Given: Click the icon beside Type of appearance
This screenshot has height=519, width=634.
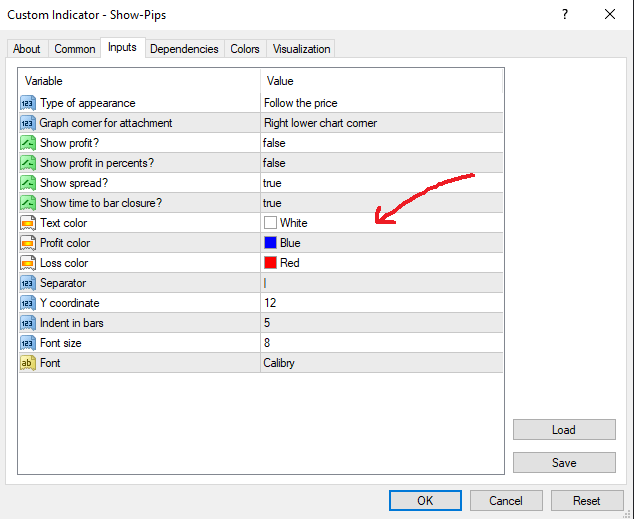Looking at the screenshot, I should (28, 103).
